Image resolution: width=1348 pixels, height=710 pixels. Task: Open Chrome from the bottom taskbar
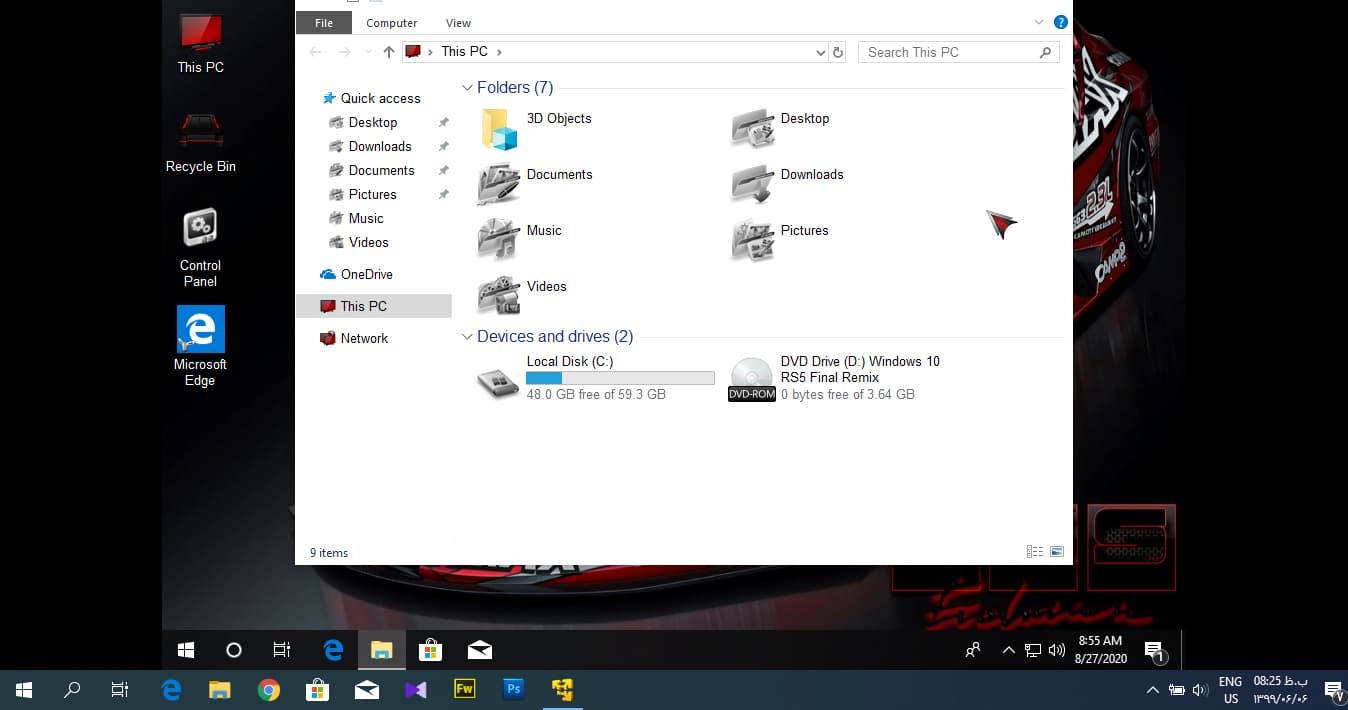(x=268, y=690)
